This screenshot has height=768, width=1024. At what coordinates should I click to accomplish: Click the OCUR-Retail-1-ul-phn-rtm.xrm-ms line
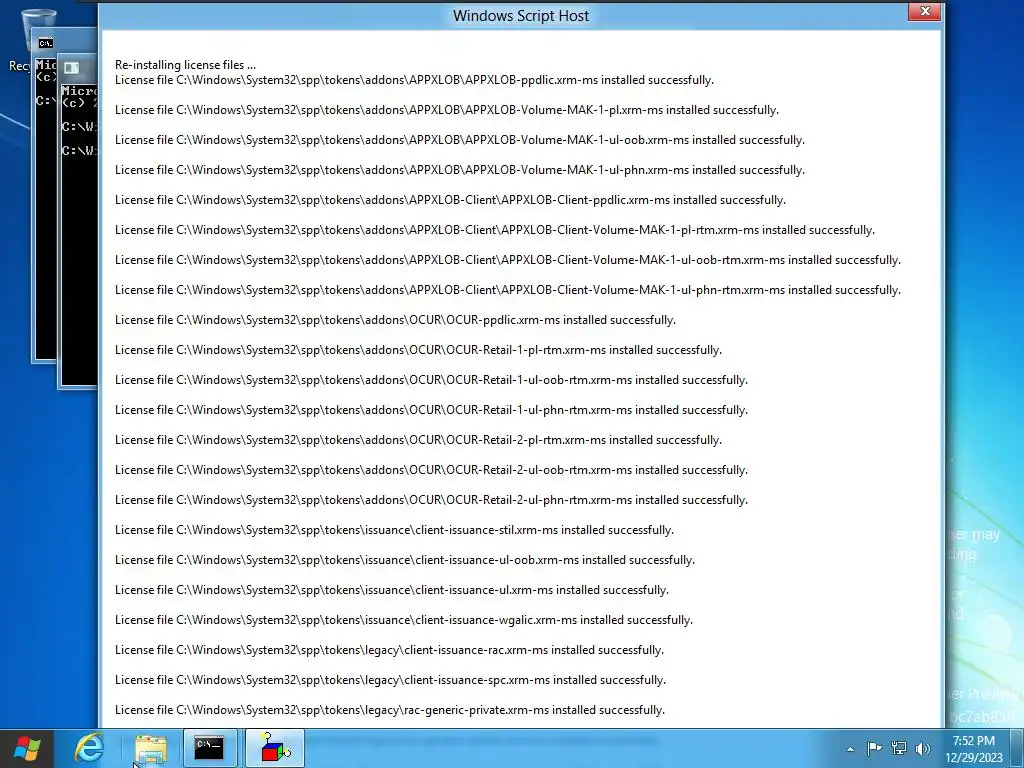pyautogui.click(x=431, y=410)
